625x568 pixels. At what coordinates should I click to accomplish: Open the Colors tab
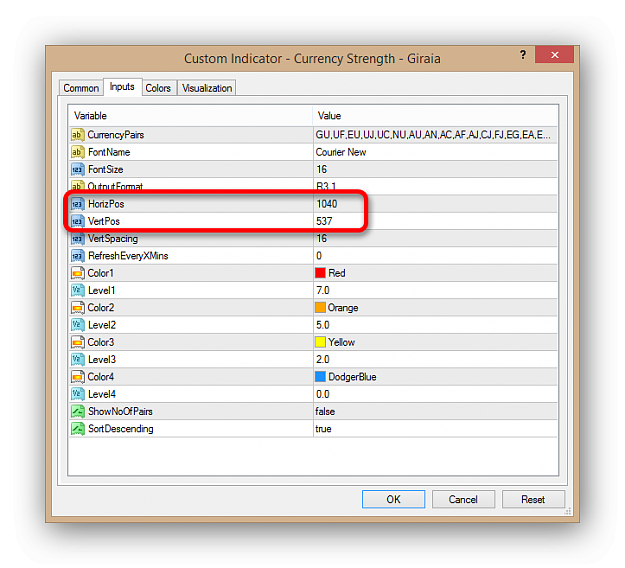tap(158, 88)
